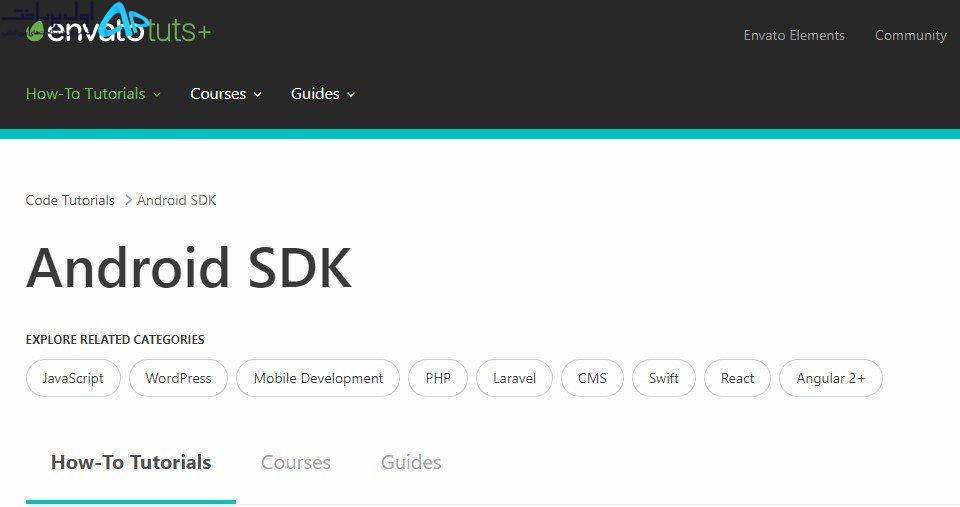
Task: Select the JavaScript category pill
Action: (x=73, y=378)
